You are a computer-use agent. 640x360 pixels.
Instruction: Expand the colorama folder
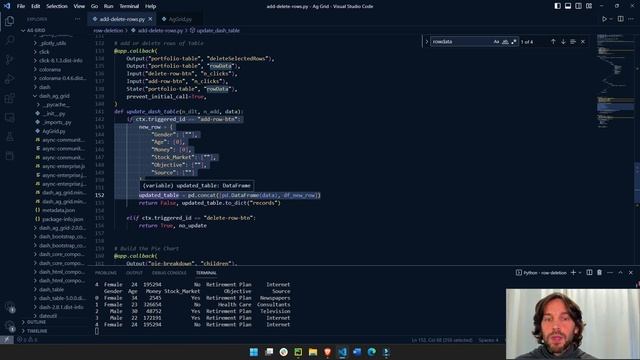(x=50, y=69)
